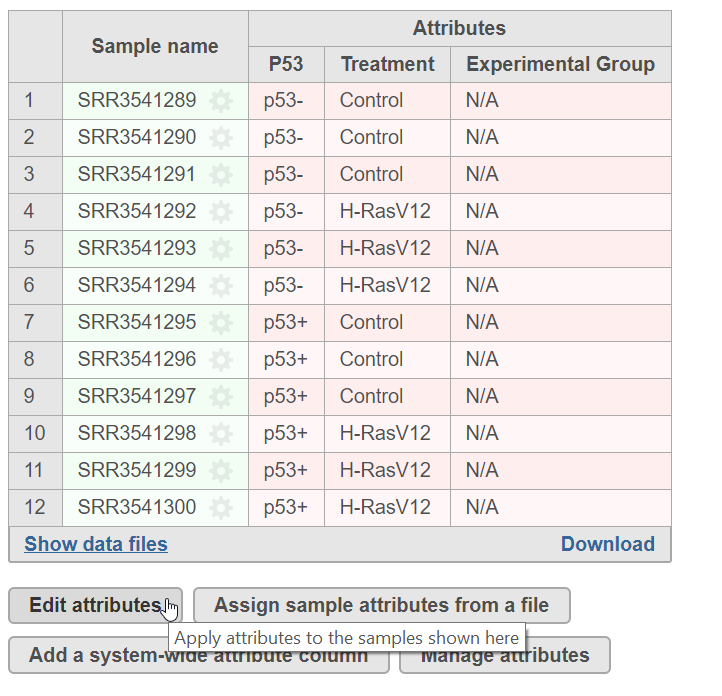Click the Download link
722x696 pixels.
607,544
